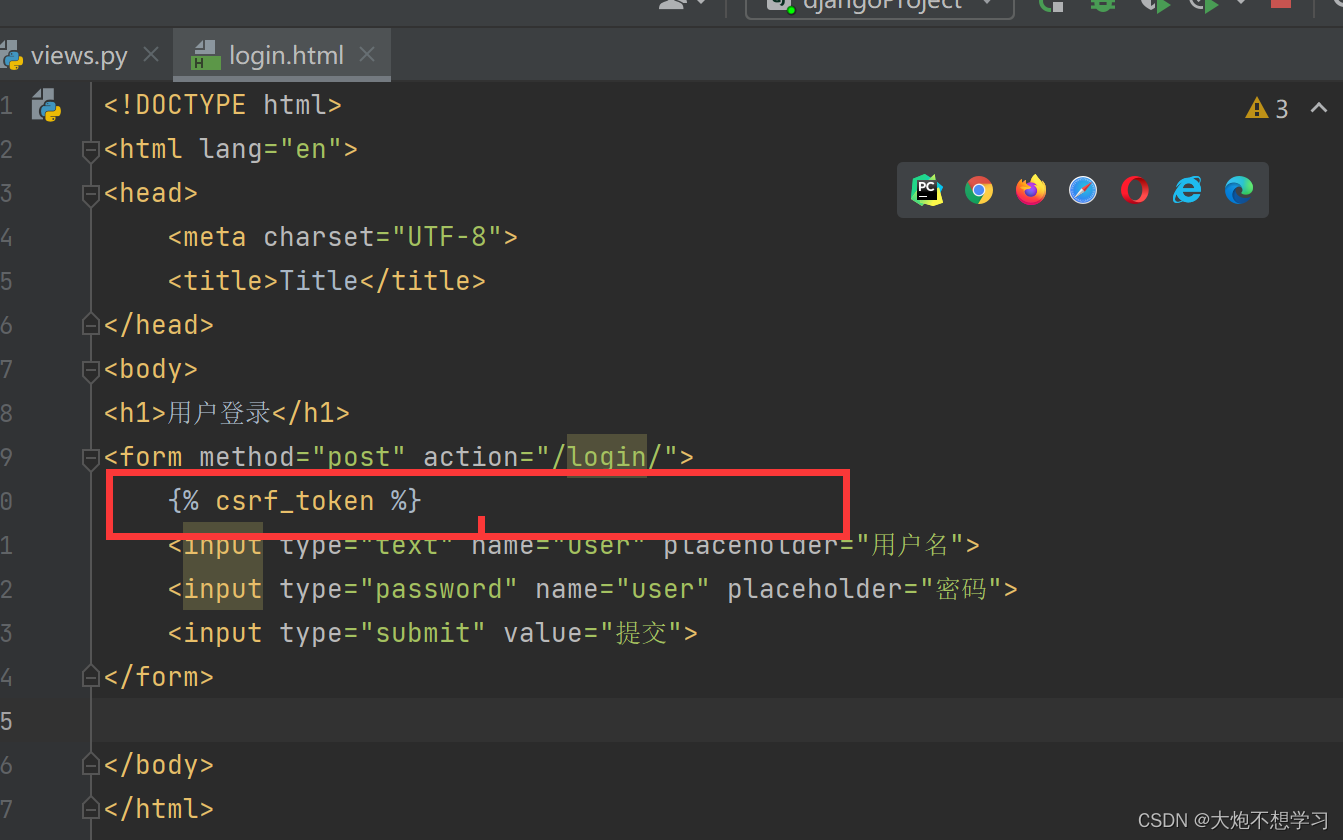Click fold marker at closing </body> tag
Image resolution: width=1343 pixels, height=840 pixels.
pos(91,764)
